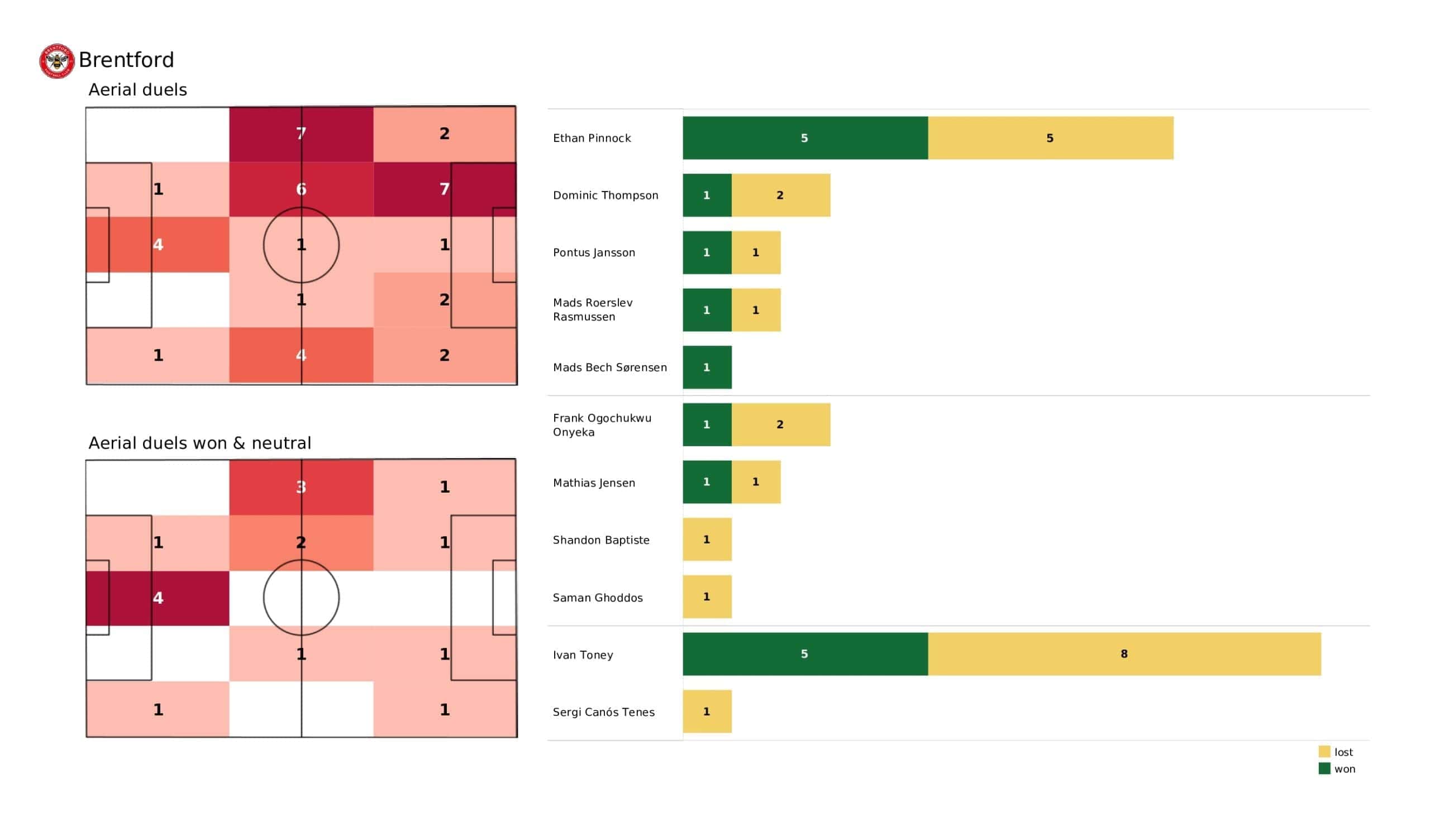Image resolution: width=1430 pixels, height=840 pixels.
Task: Click the Dominic Thompson player label
Action: point(606,195)
